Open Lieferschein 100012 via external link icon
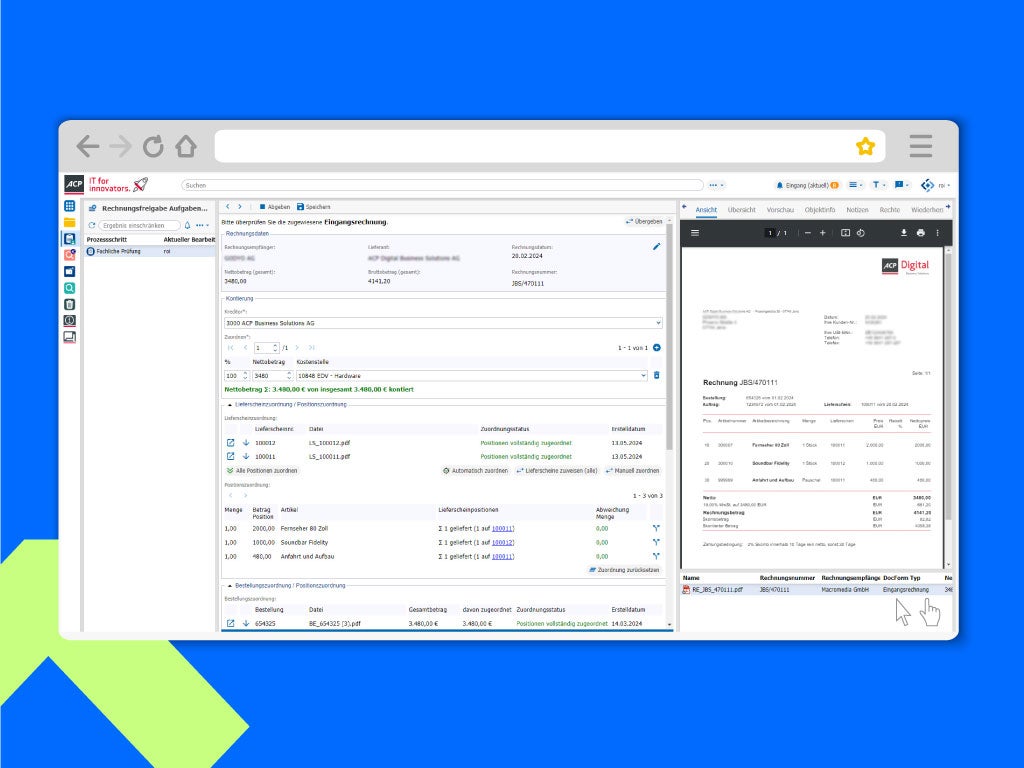This screenshot has height=768, width=1024. (x=231, y=442)
